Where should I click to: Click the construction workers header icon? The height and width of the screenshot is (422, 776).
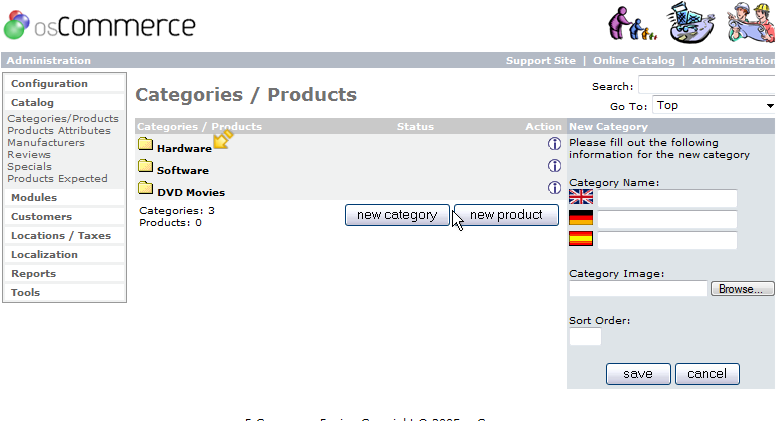click(x=750, y=22)
